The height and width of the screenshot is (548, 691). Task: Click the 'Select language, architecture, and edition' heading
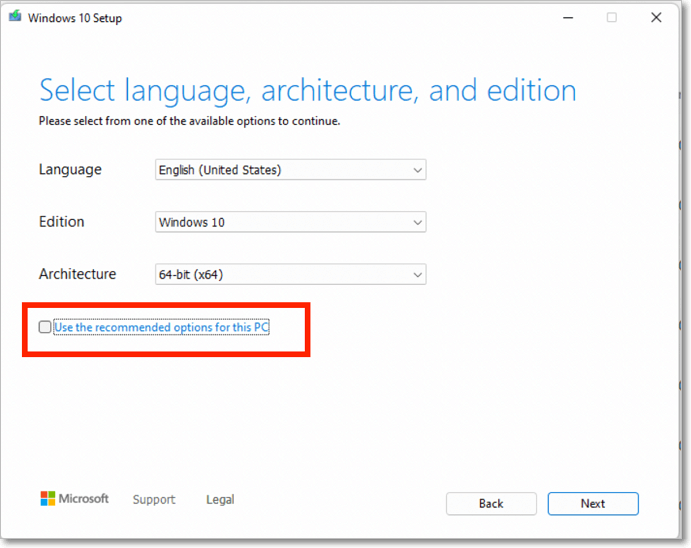(x=307, y=91)
